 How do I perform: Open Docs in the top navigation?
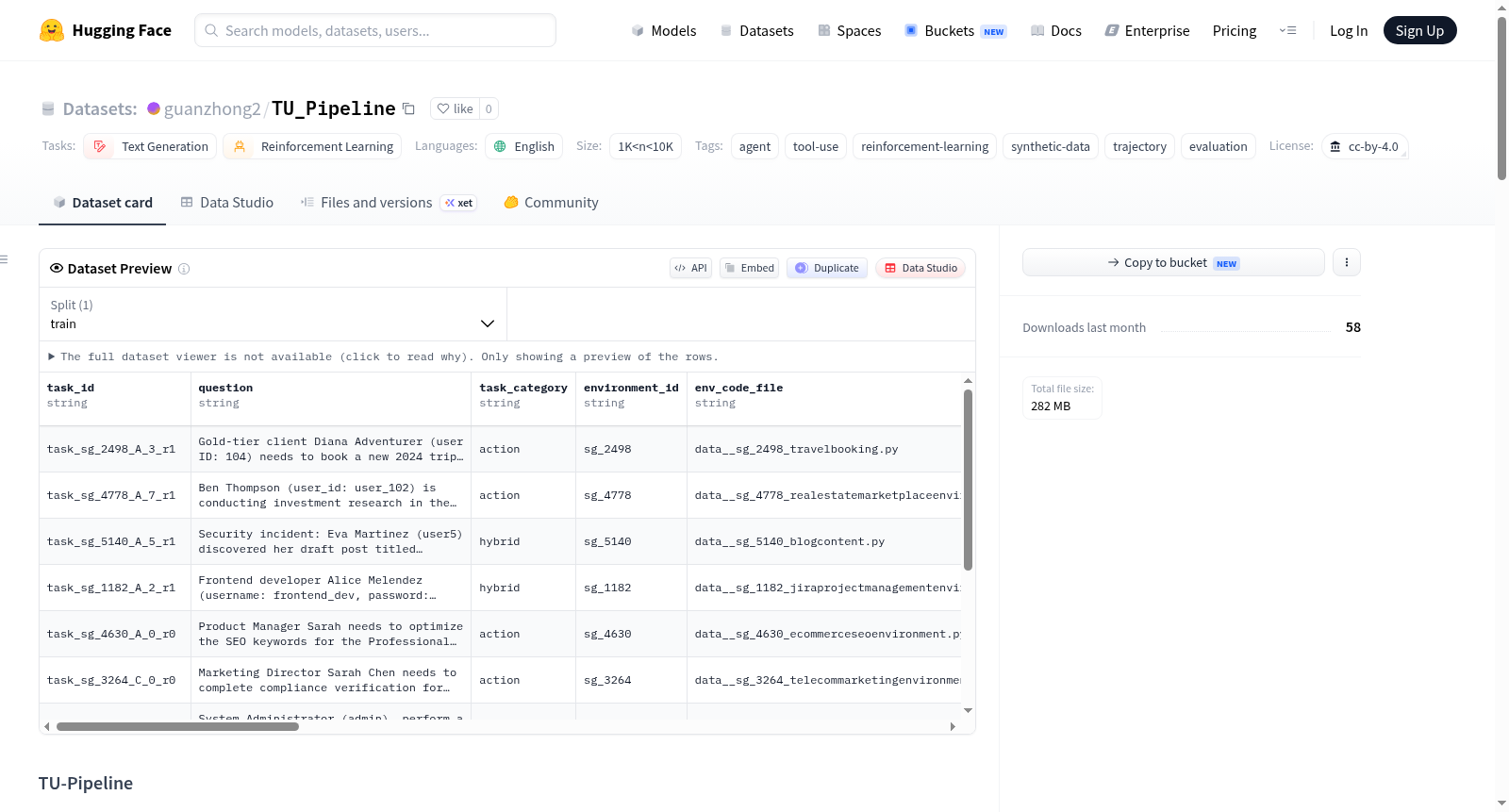tap(1055, 30)
